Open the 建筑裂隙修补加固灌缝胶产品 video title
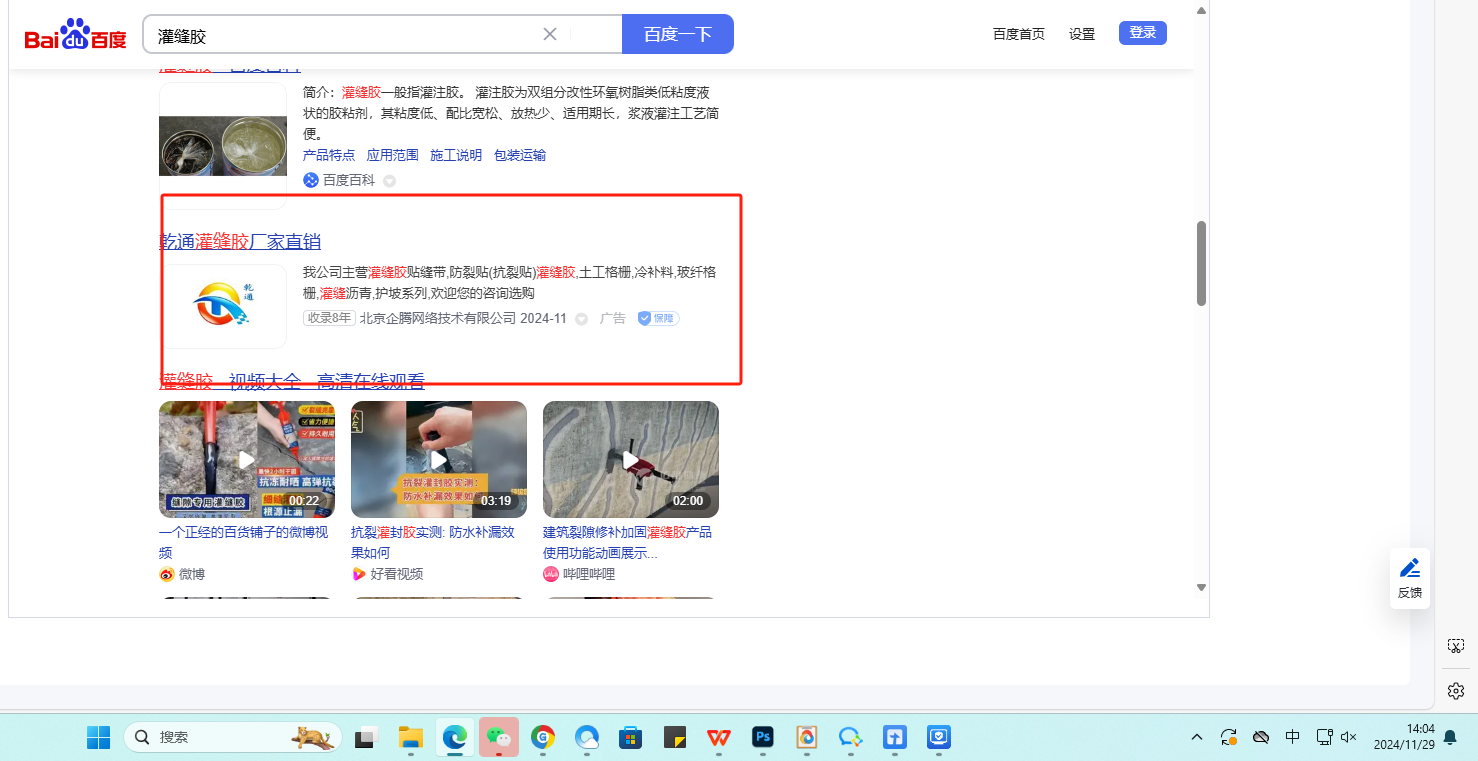This screenshot has width=1478, height=761. 628,542
